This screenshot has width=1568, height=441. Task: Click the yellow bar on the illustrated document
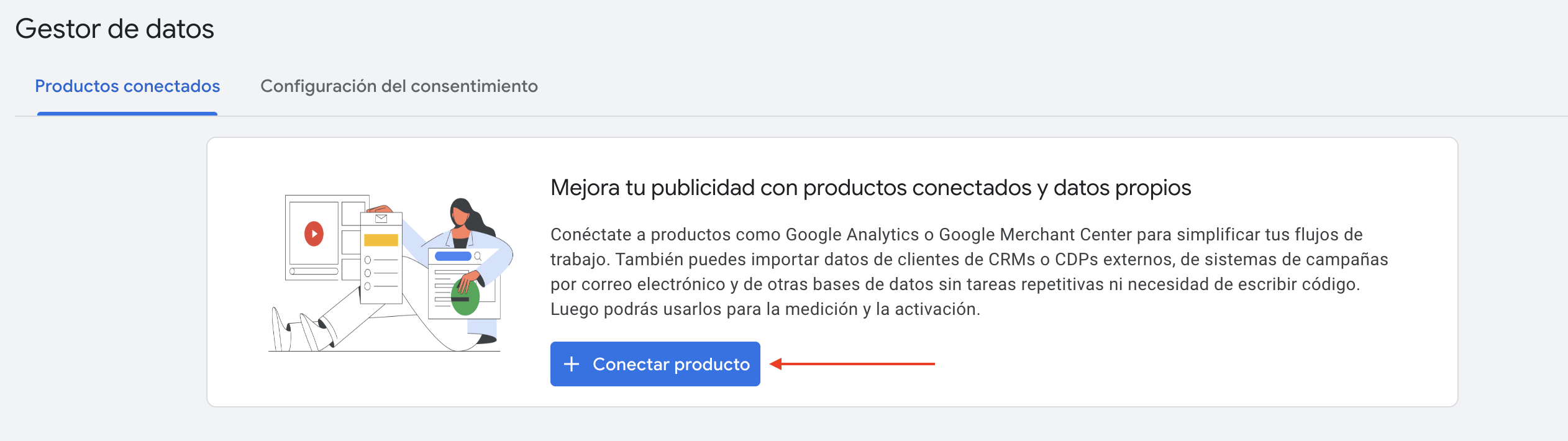381,240
